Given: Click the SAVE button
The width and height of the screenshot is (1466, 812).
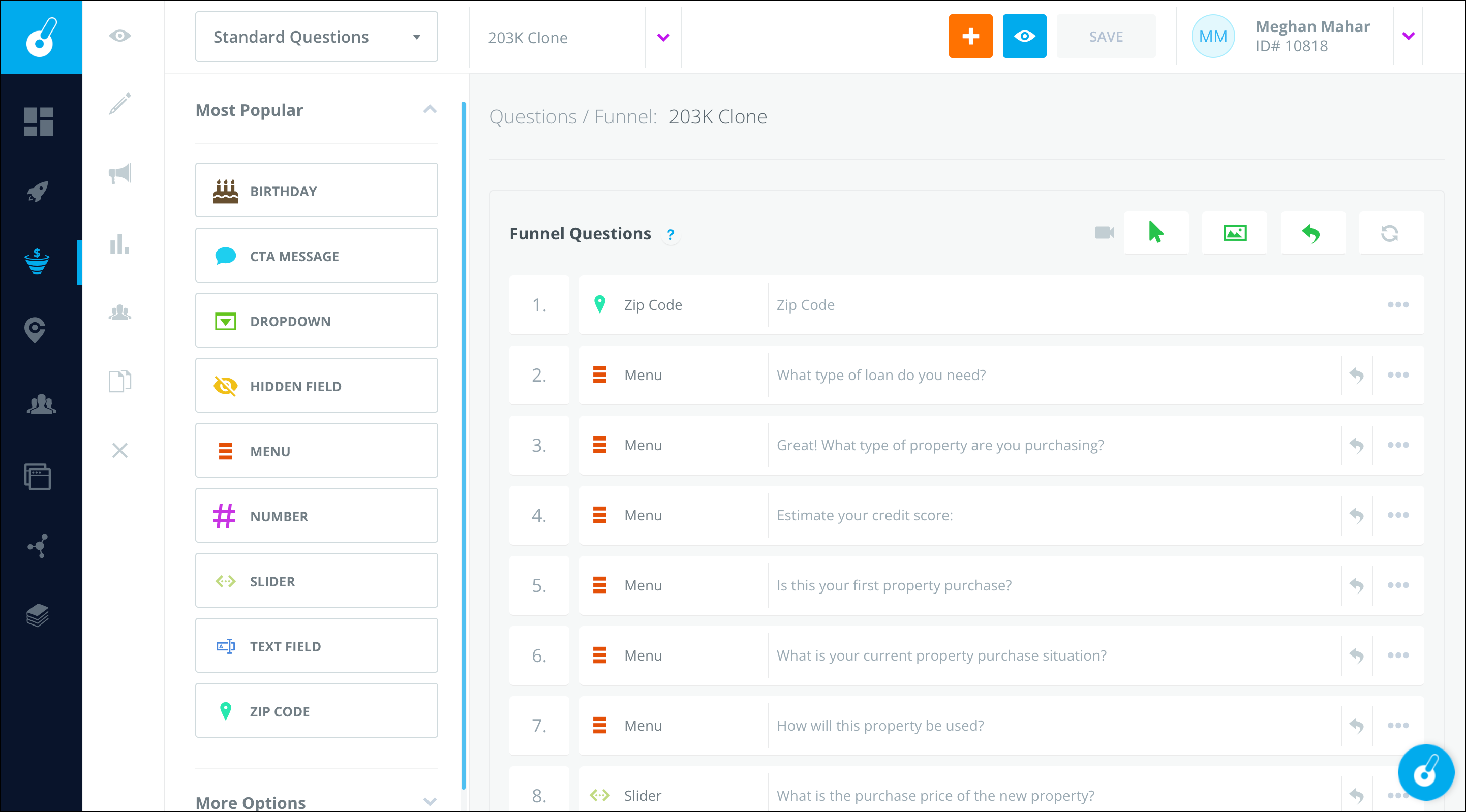Looking at the screenshot, I should (1106, 37).
